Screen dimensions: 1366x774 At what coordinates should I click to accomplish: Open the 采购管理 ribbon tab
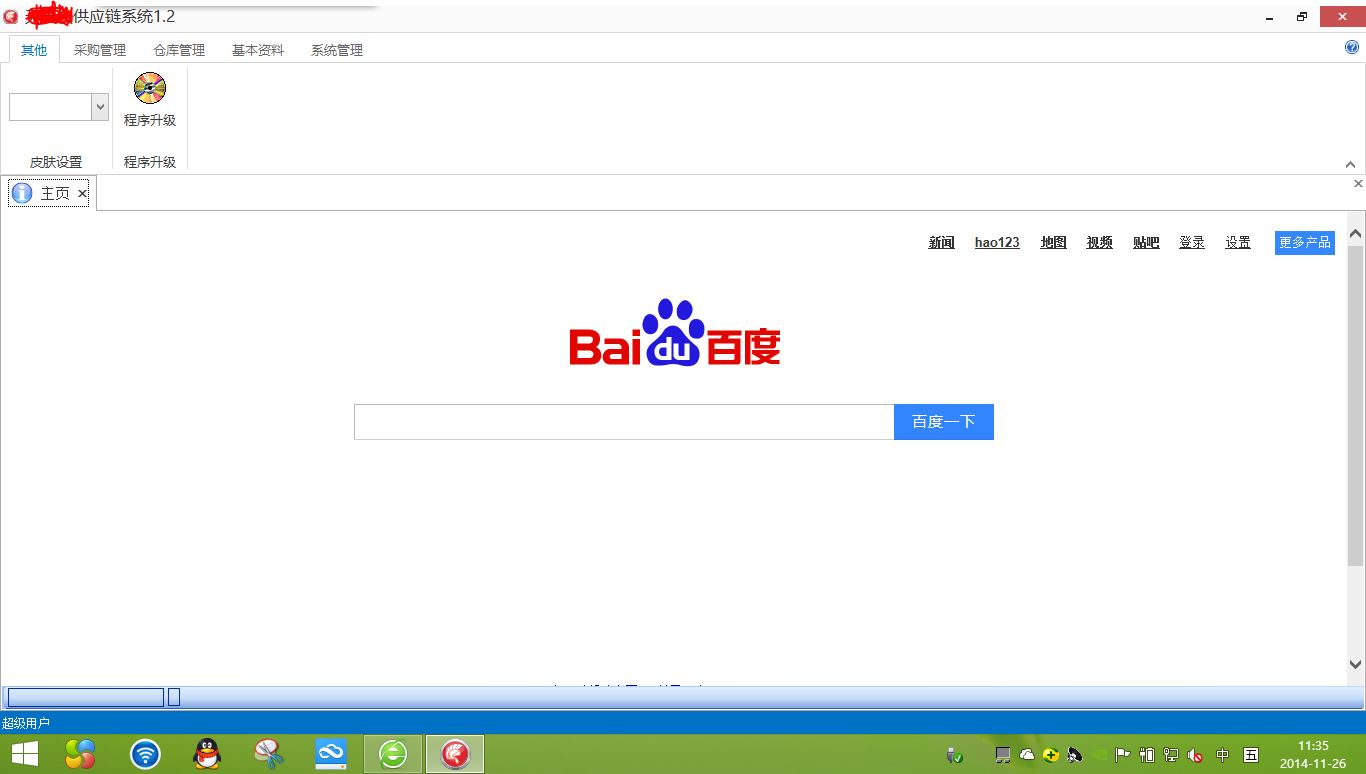click(x=100, y=50)
